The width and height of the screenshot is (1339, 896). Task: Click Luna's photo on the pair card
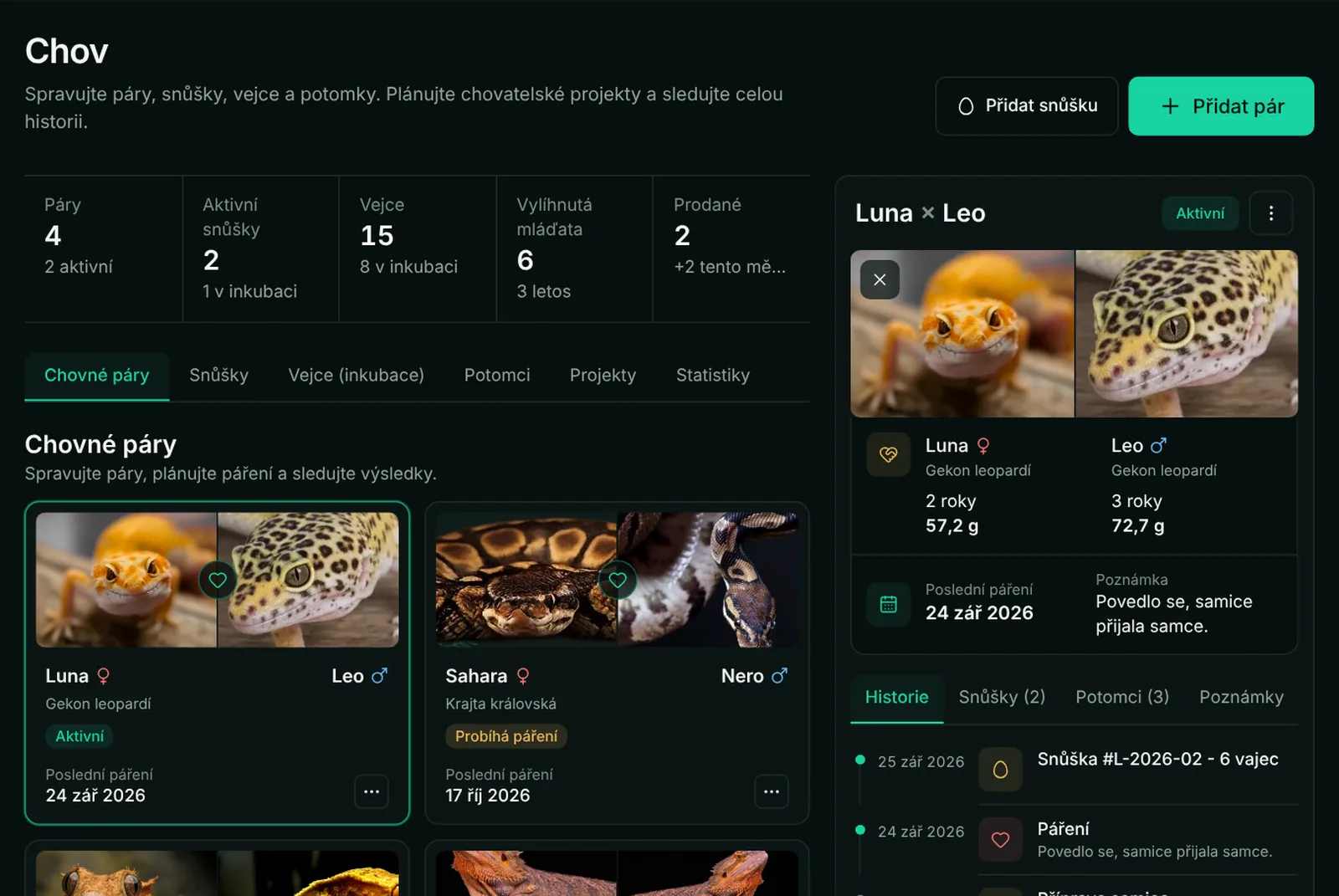pyautogui.click(x=126, y=580)
